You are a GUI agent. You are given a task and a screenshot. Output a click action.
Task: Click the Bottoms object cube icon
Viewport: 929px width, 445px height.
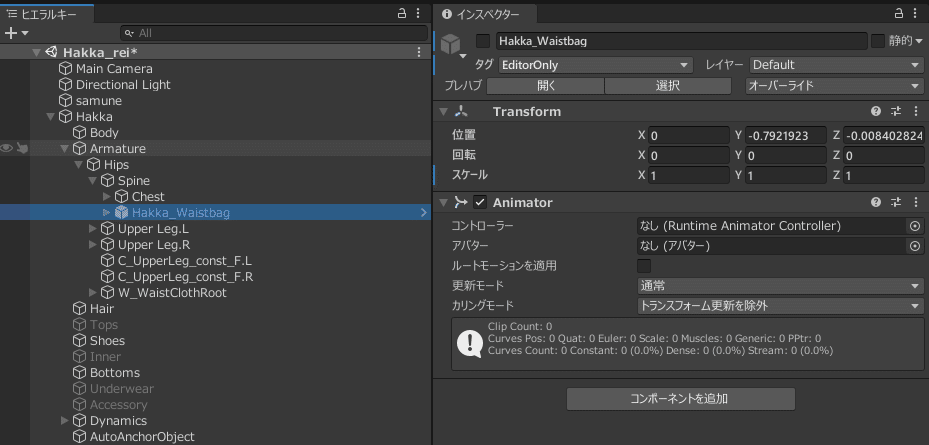(x=80, y=373)
